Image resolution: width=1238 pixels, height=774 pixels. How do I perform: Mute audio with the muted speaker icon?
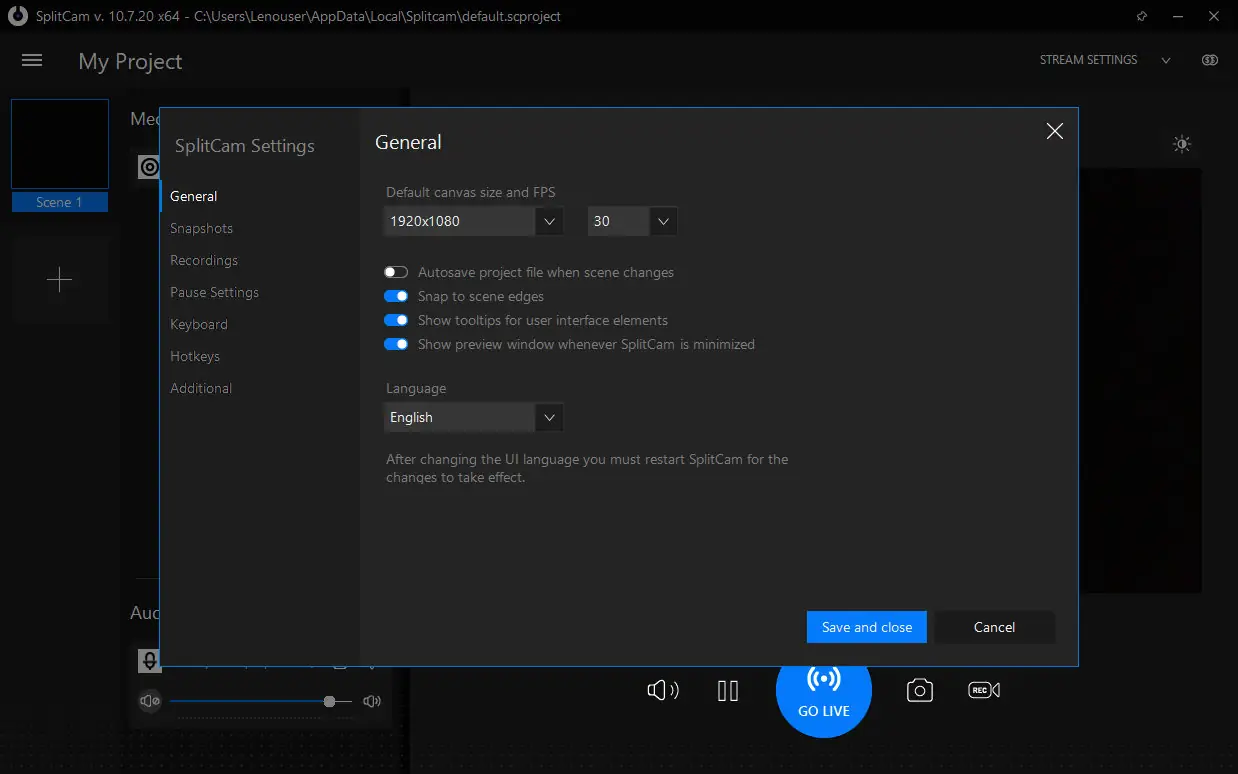[x=150, y=701]
